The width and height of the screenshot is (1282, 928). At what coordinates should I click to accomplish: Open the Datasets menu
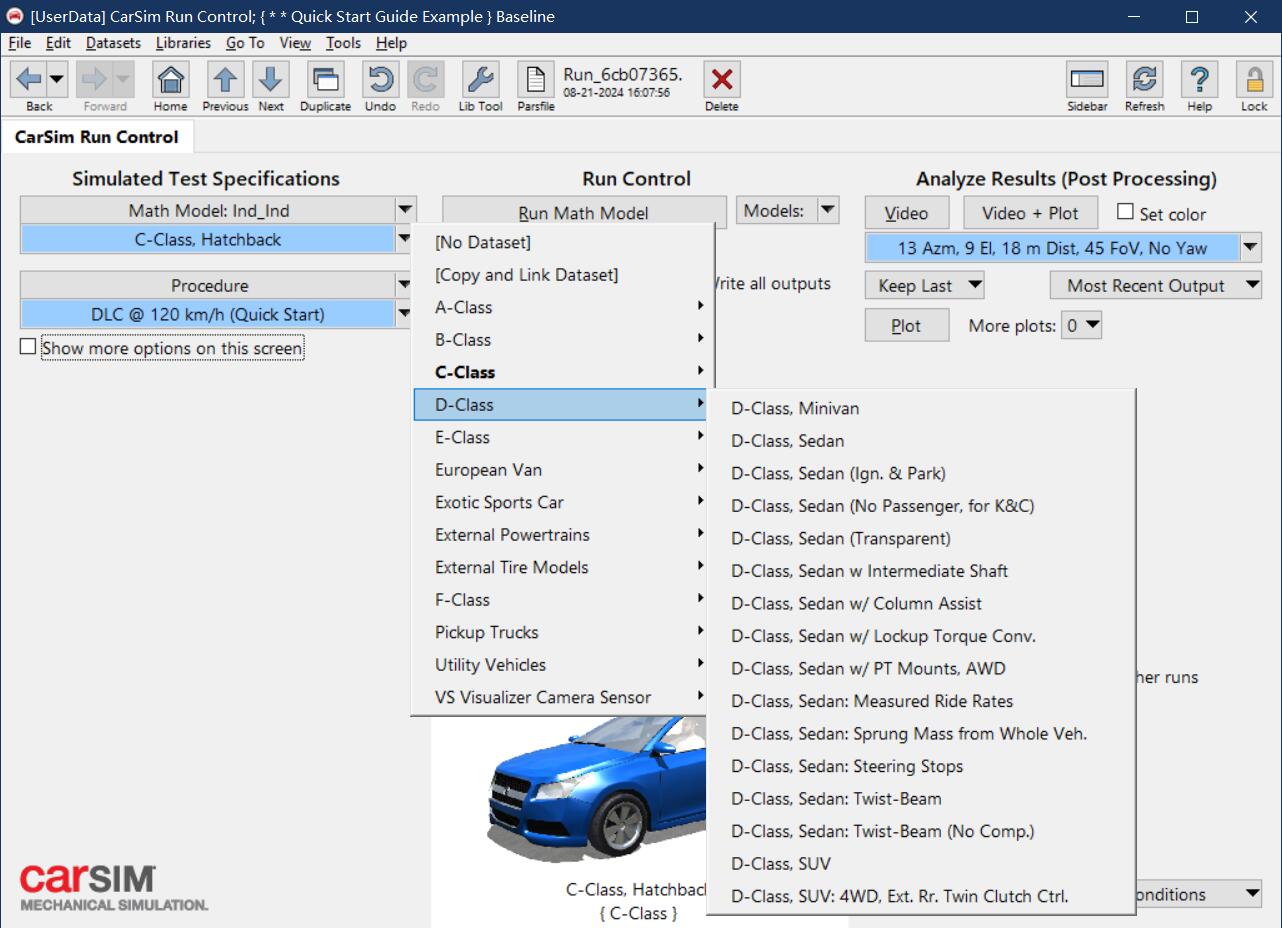coord(113,43)
